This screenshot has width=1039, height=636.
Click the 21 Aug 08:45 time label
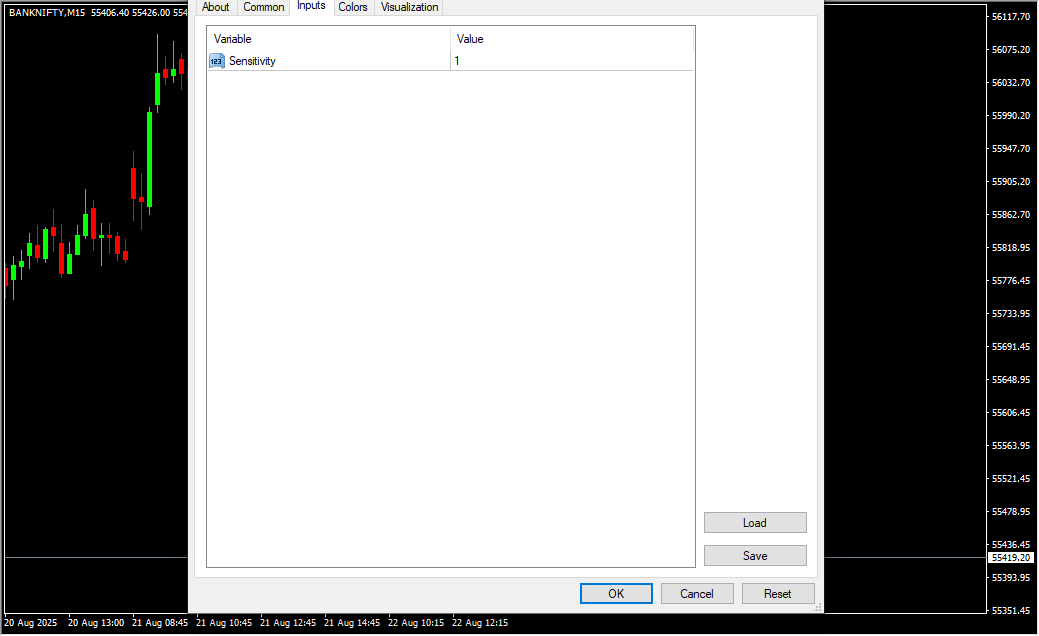160,622
